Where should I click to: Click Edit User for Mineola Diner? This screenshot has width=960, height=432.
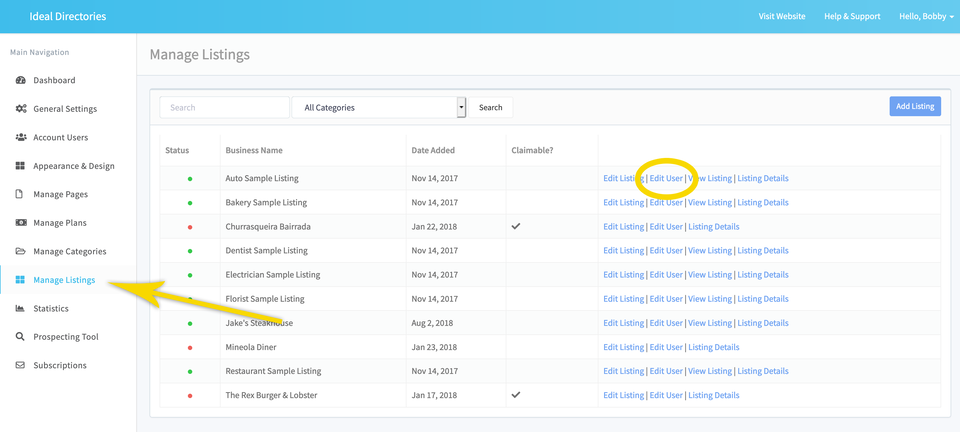coord(666,348)
